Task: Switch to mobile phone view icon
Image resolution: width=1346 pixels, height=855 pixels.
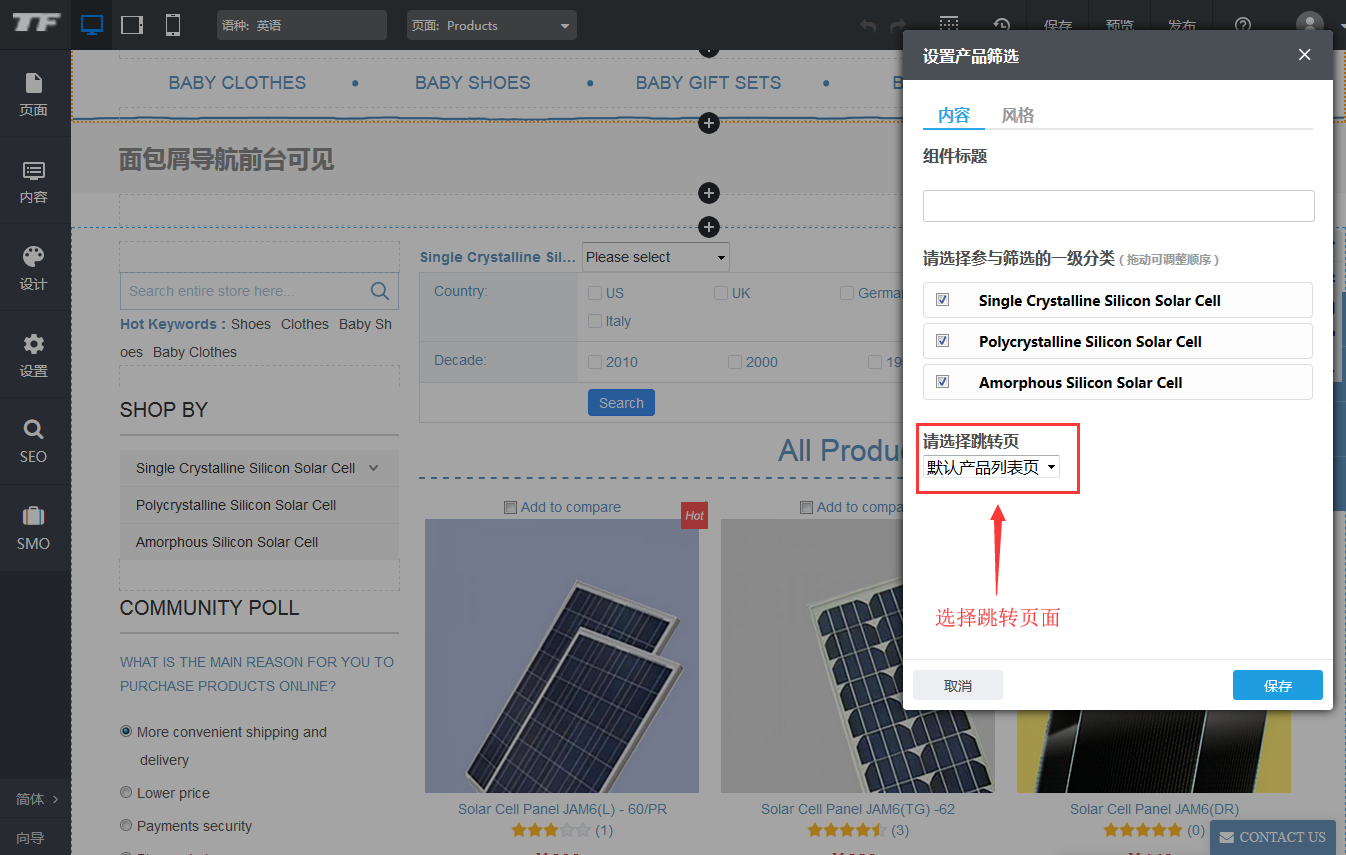Action: 173,25
